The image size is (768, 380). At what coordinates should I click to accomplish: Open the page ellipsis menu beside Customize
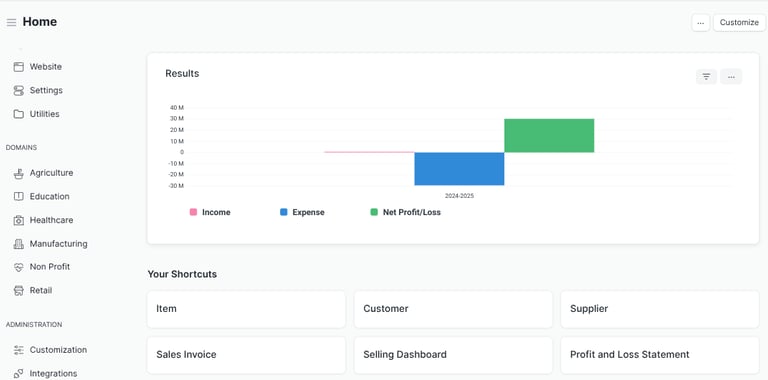point(700,23)
